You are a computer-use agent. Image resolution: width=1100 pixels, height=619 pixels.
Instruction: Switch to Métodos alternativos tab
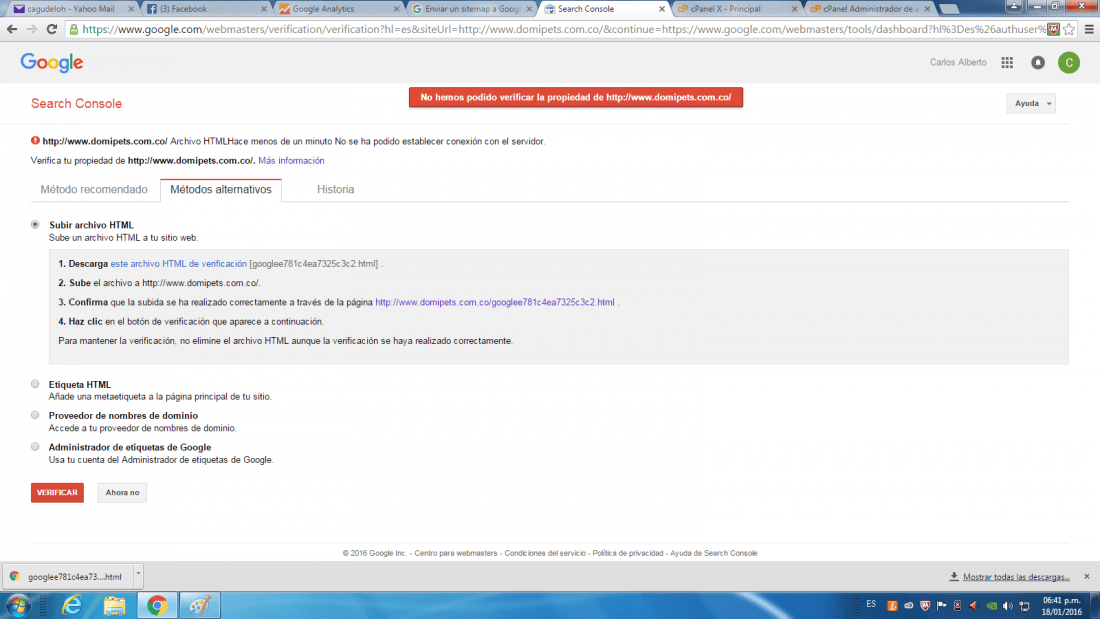(x=221, y=189)
